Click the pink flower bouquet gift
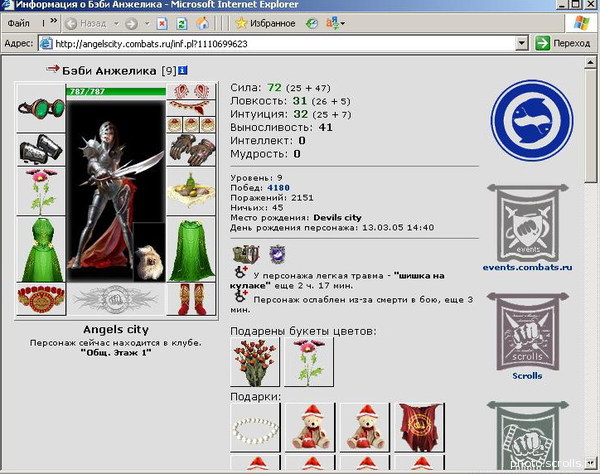This screenshot has height=474, width=600. click(309, 362)
